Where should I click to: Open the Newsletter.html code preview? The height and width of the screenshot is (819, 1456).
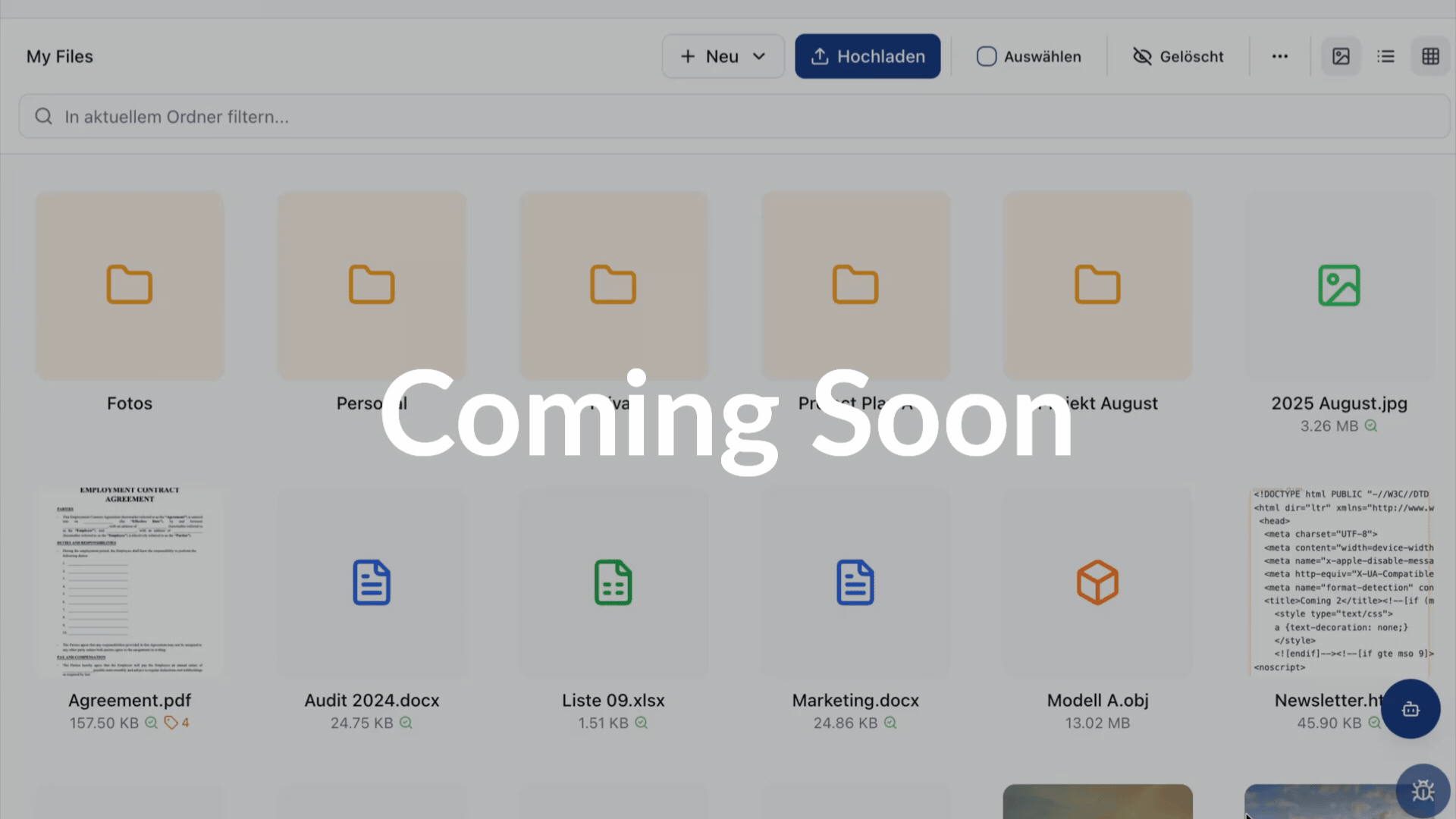(x=1339, y=582)
